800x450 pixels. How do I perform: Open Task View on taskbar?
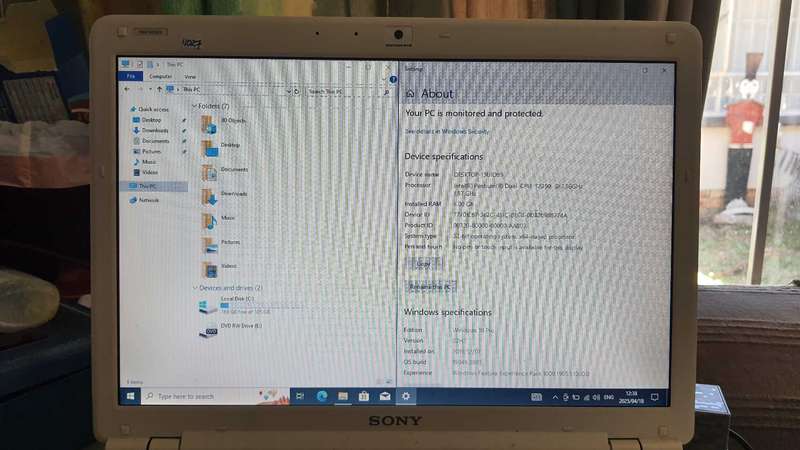point(300,396)
